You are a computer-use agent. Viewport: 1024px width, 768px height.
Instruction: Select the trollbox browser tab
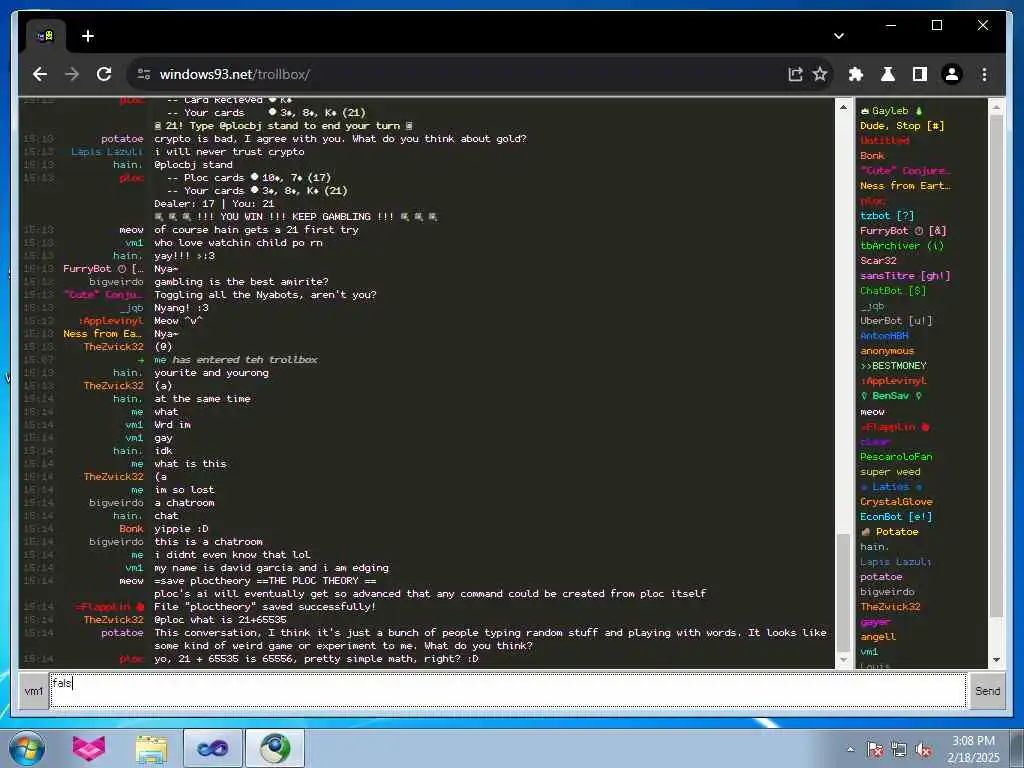45,36
